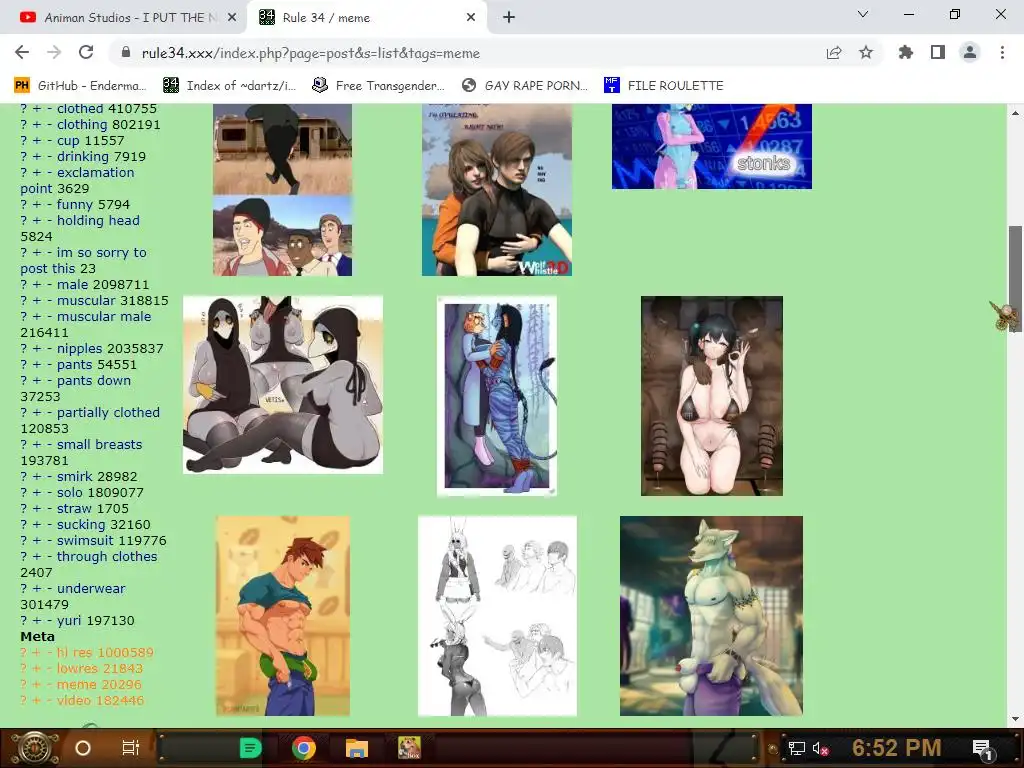
Task: Open the pants tag link
Action: pyautogui.click(x=74, y=364)
